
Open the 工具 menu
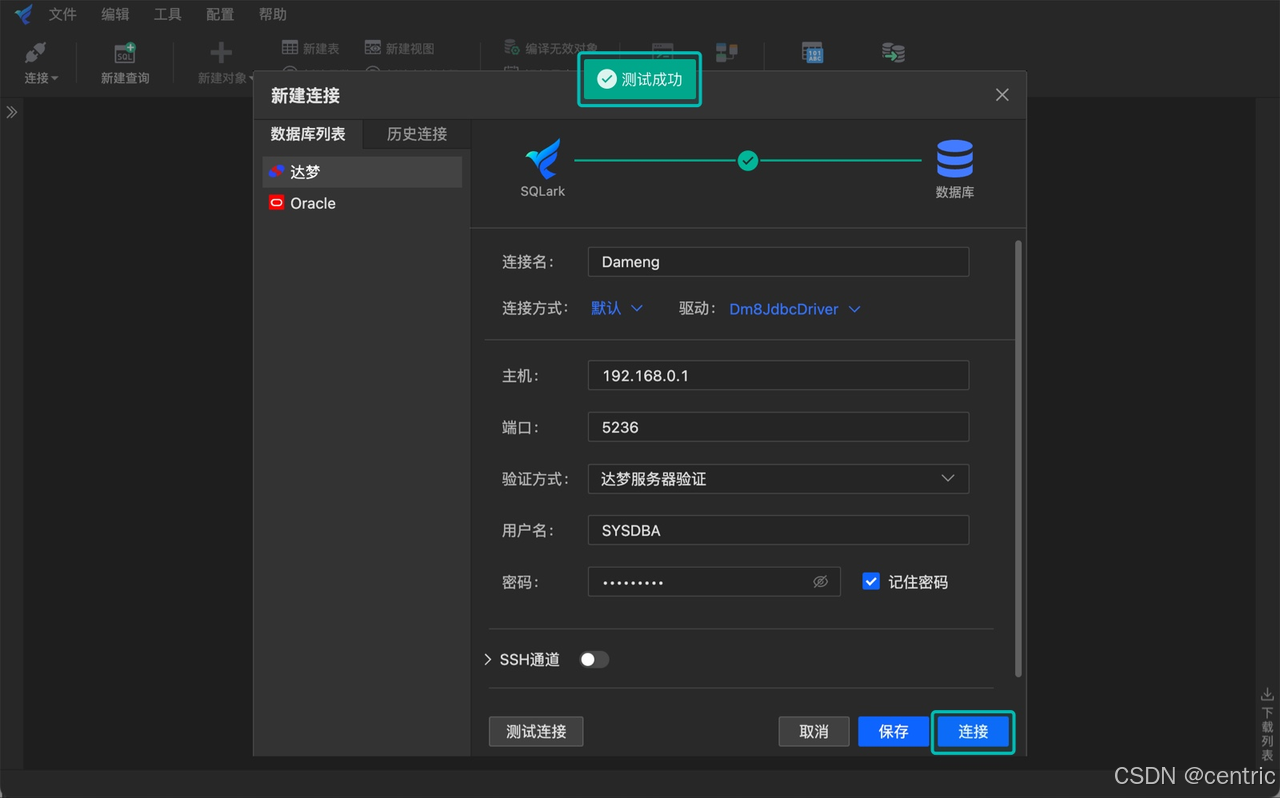[167, 15]
